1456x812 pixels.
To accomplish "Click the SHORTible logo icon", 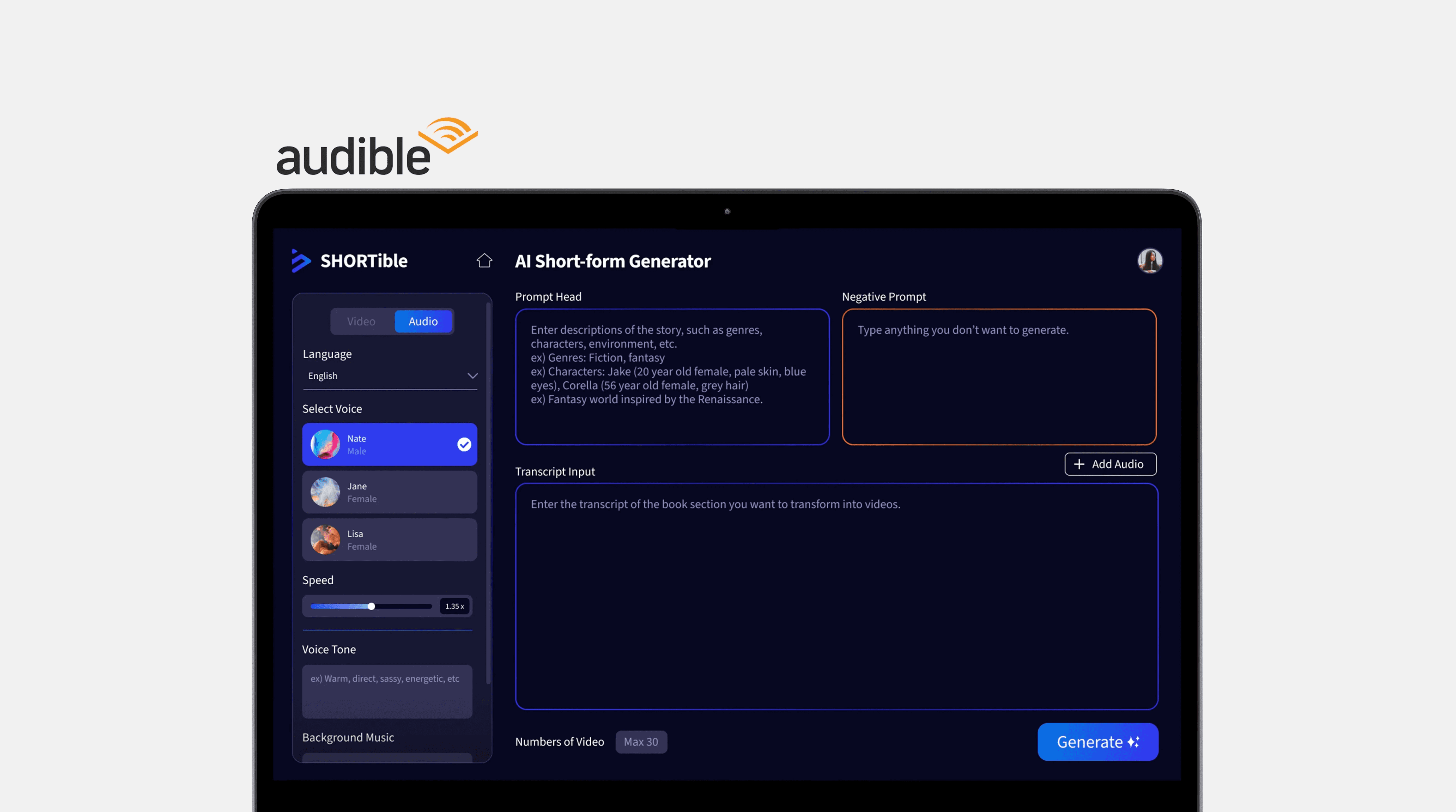I will coord(301,260).
